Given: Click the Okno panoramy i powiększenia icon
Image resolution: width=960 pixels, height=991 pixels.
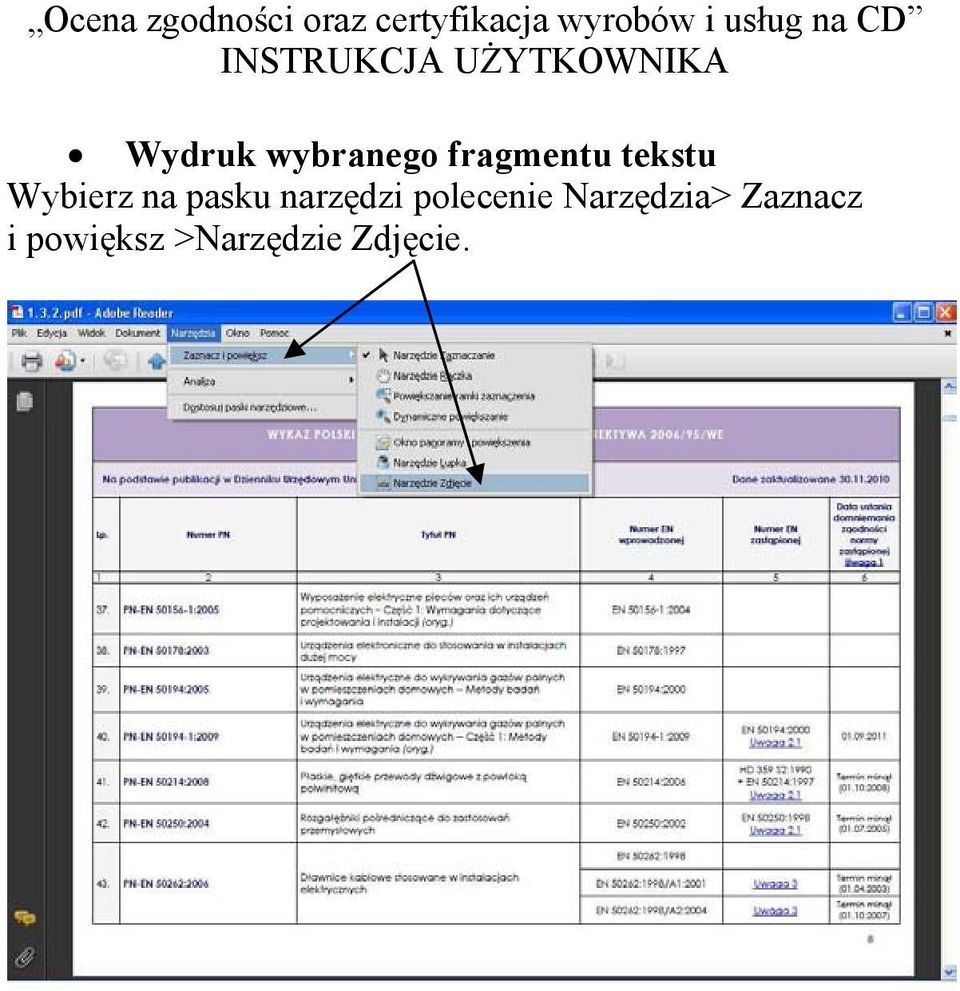Looking at the screenshot, I should pyautogui.click(x=383, y=442).
